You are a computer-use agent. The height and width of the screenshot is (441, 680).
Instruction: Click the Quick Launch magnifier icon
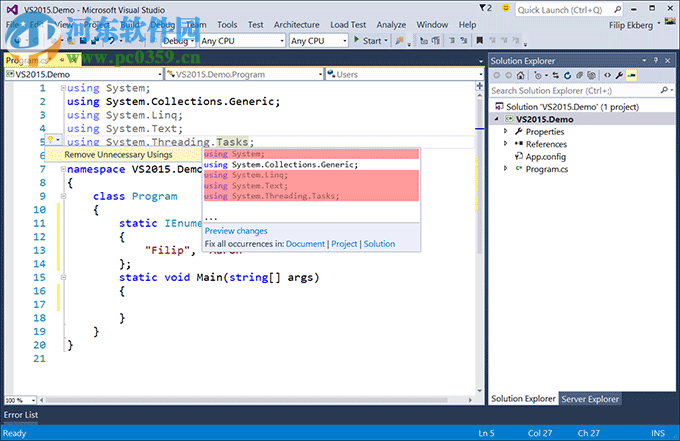pyautogui.click(x=617, y=10)
